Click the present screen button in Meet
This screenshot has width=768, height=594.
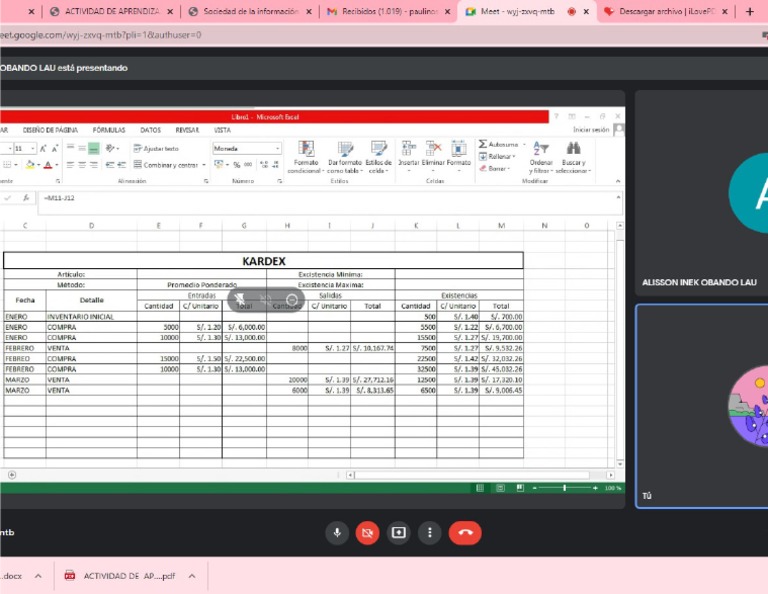[x=399, y=533]
